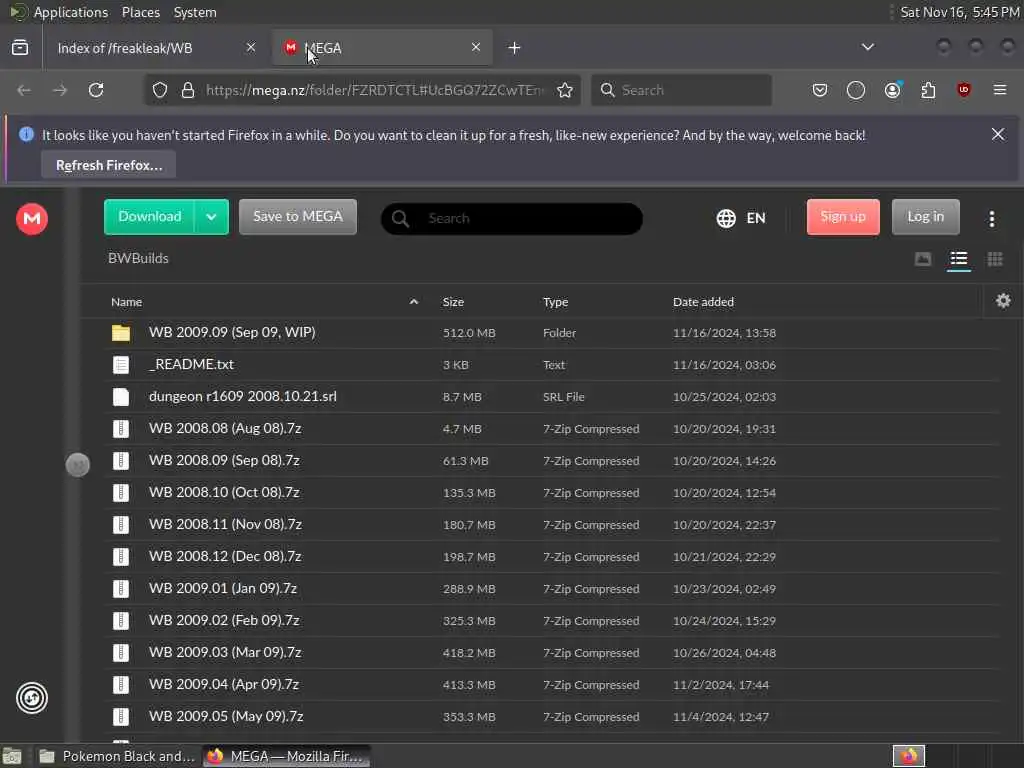Viewport: 1024px width, 768px height.
Task: Close the MEGA tab
Action: [x=476, y=47]
